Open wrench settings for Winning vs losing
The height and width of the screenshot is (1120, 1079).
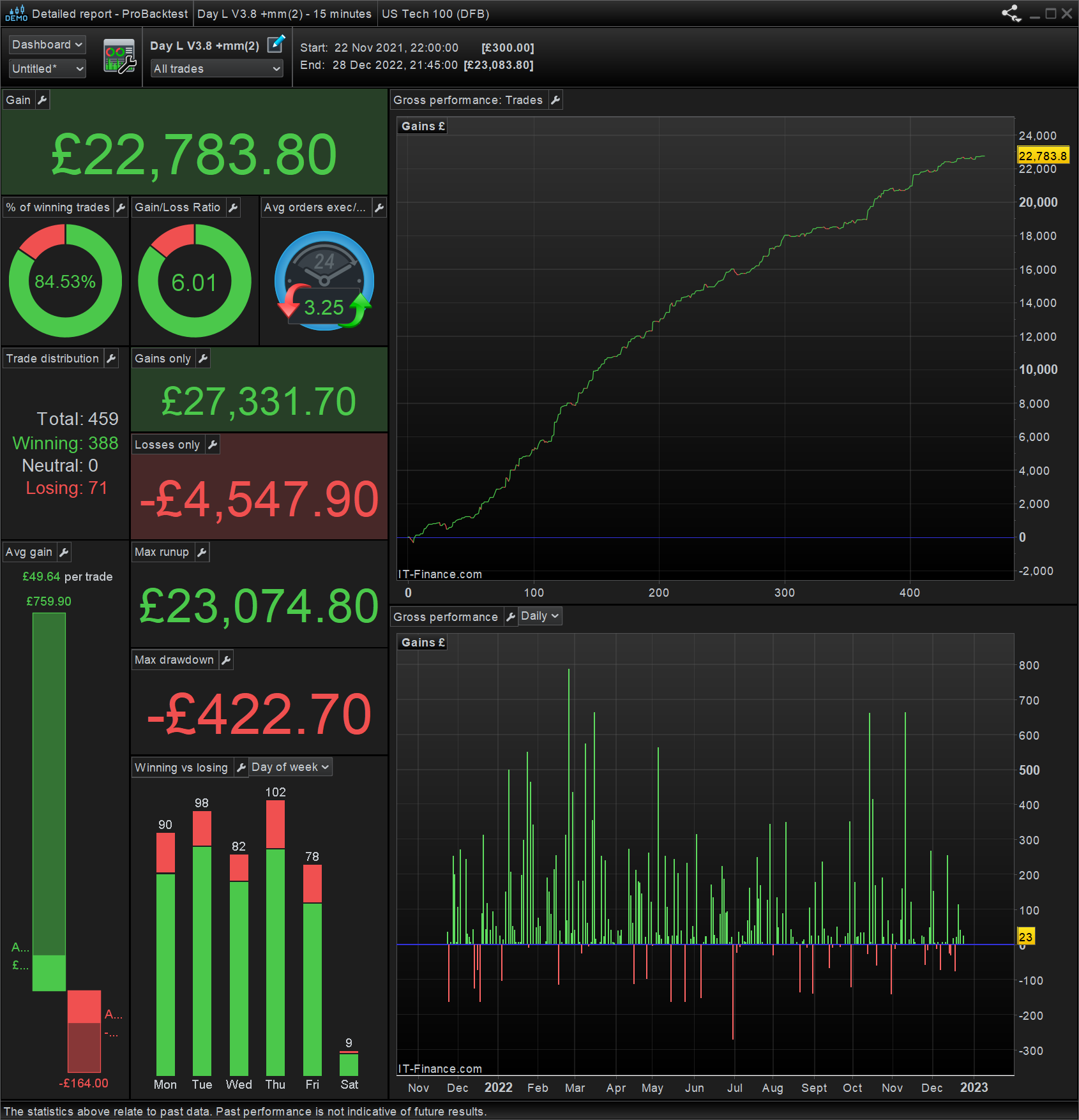[x=241, y=767]
